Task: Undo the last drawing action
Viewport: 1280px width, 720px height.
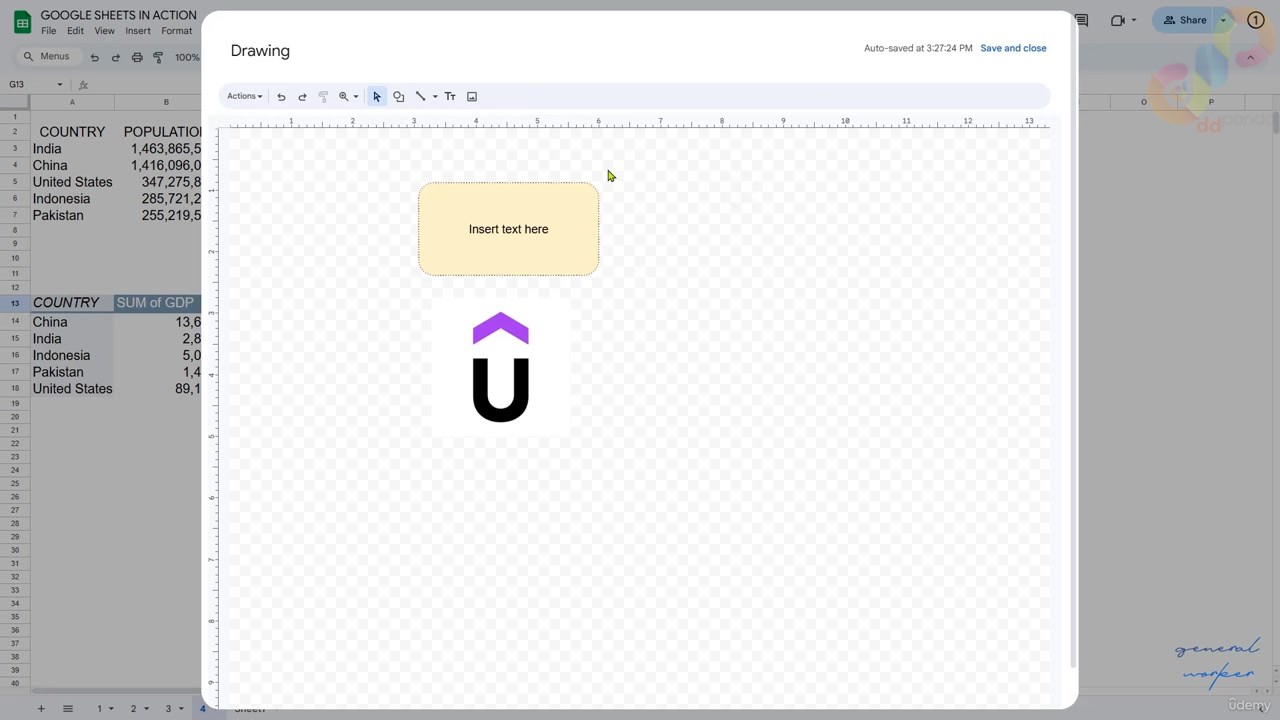Action: coord(281,97)
